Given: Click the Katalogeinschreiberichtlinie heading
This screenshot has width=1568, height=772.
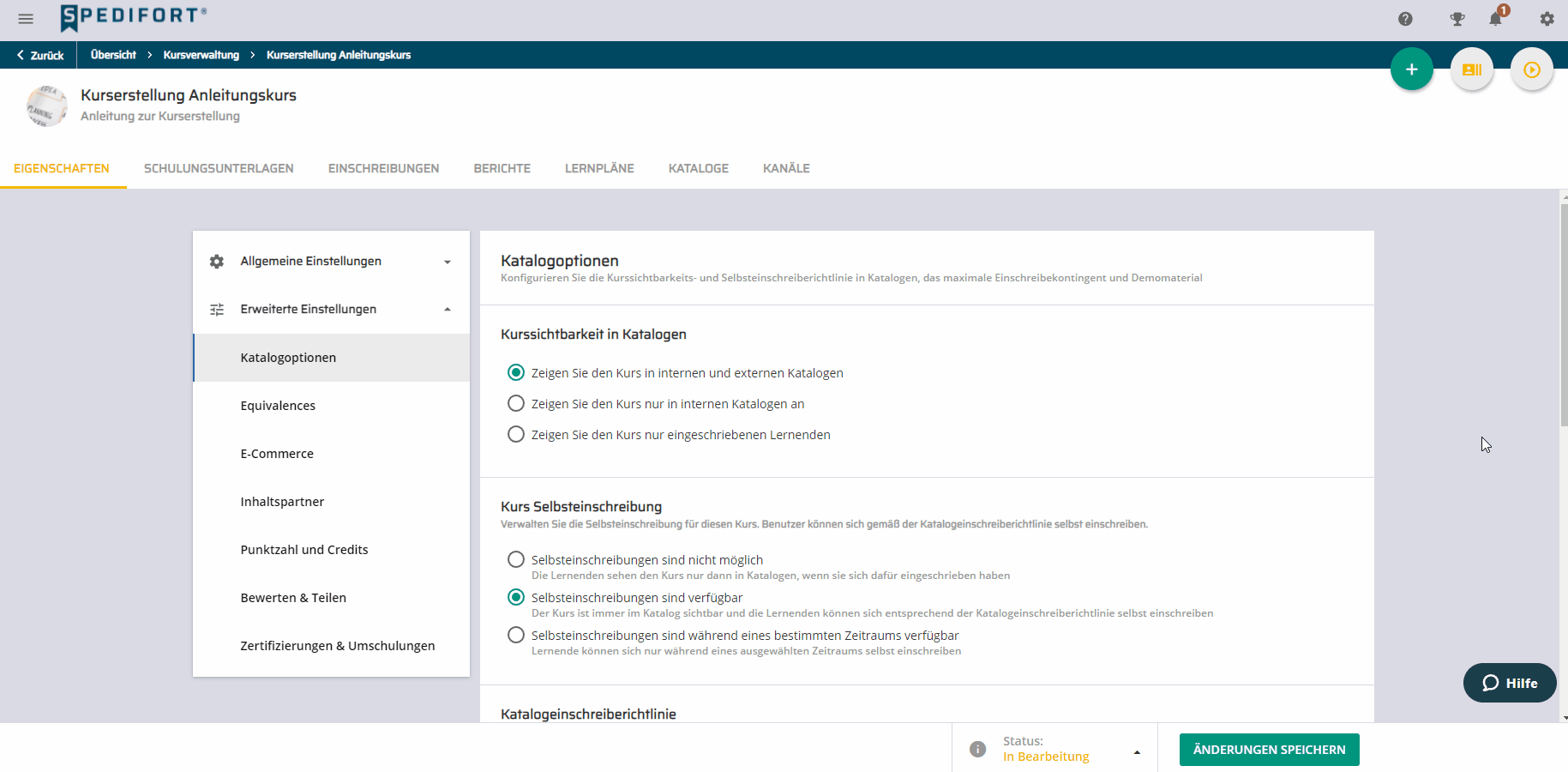Looking at the screenshot, I should (x=588, y=714).
